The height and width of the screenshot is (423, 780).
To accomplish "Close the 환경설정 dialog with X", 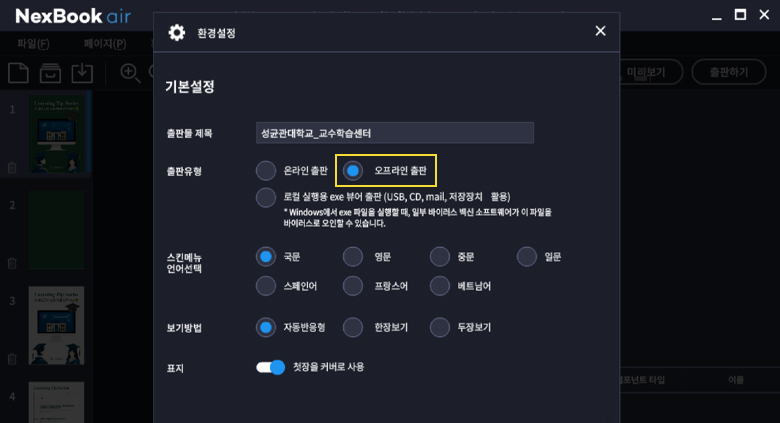I will pos(600,31).
